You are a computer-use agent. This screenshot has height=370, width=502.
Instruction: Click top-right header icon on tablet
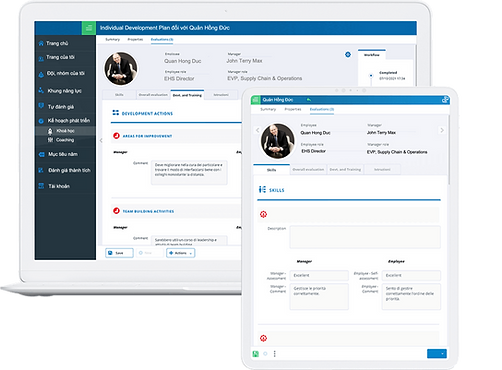[445, 99]
